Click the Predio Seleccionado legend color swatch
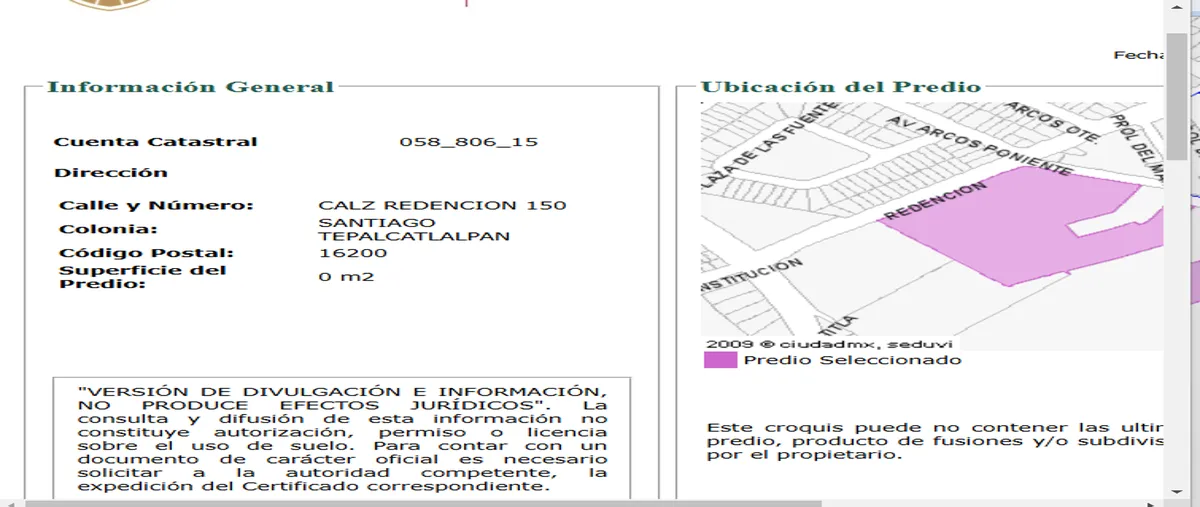 (x=720, y=360)
